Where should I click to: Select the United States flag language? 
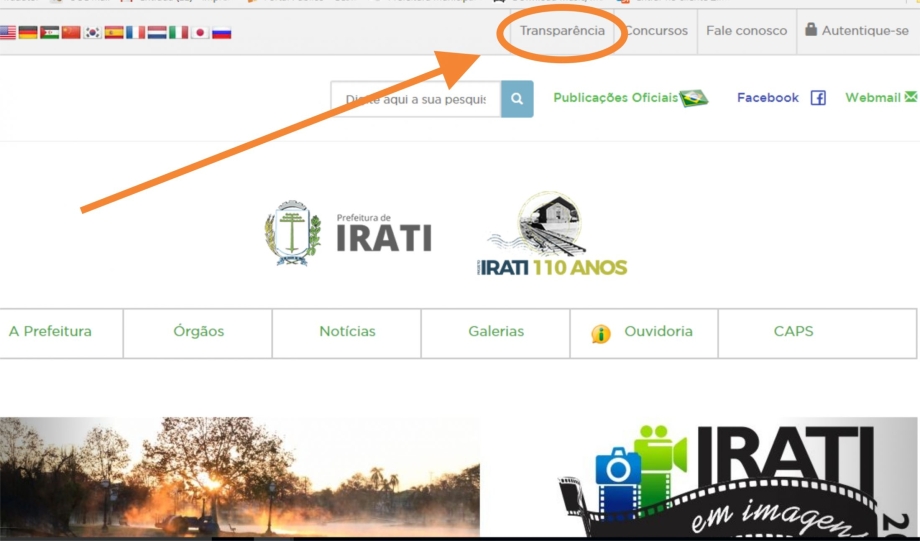point(8,32)
